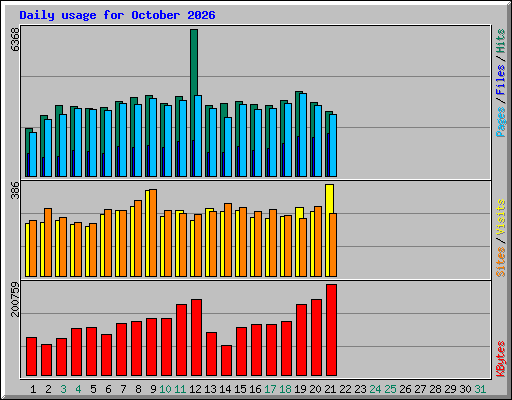Click the Sites legend label
This screenshot has height=400, width=512.
pyautogui.click(x=500, y=262)
